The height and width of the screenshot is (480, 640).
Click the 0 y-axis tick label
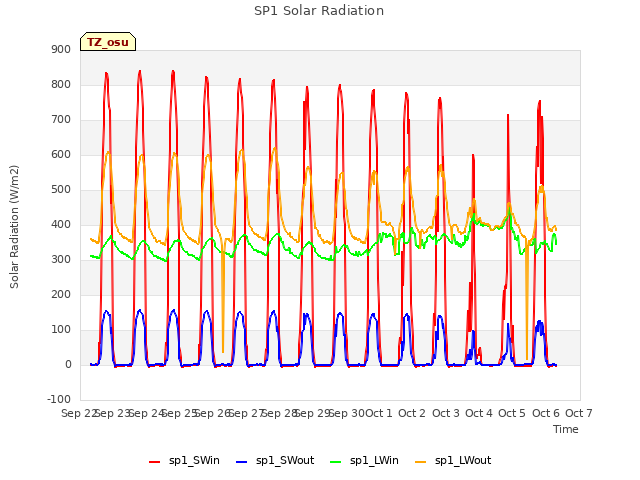(x=68, y=364)
